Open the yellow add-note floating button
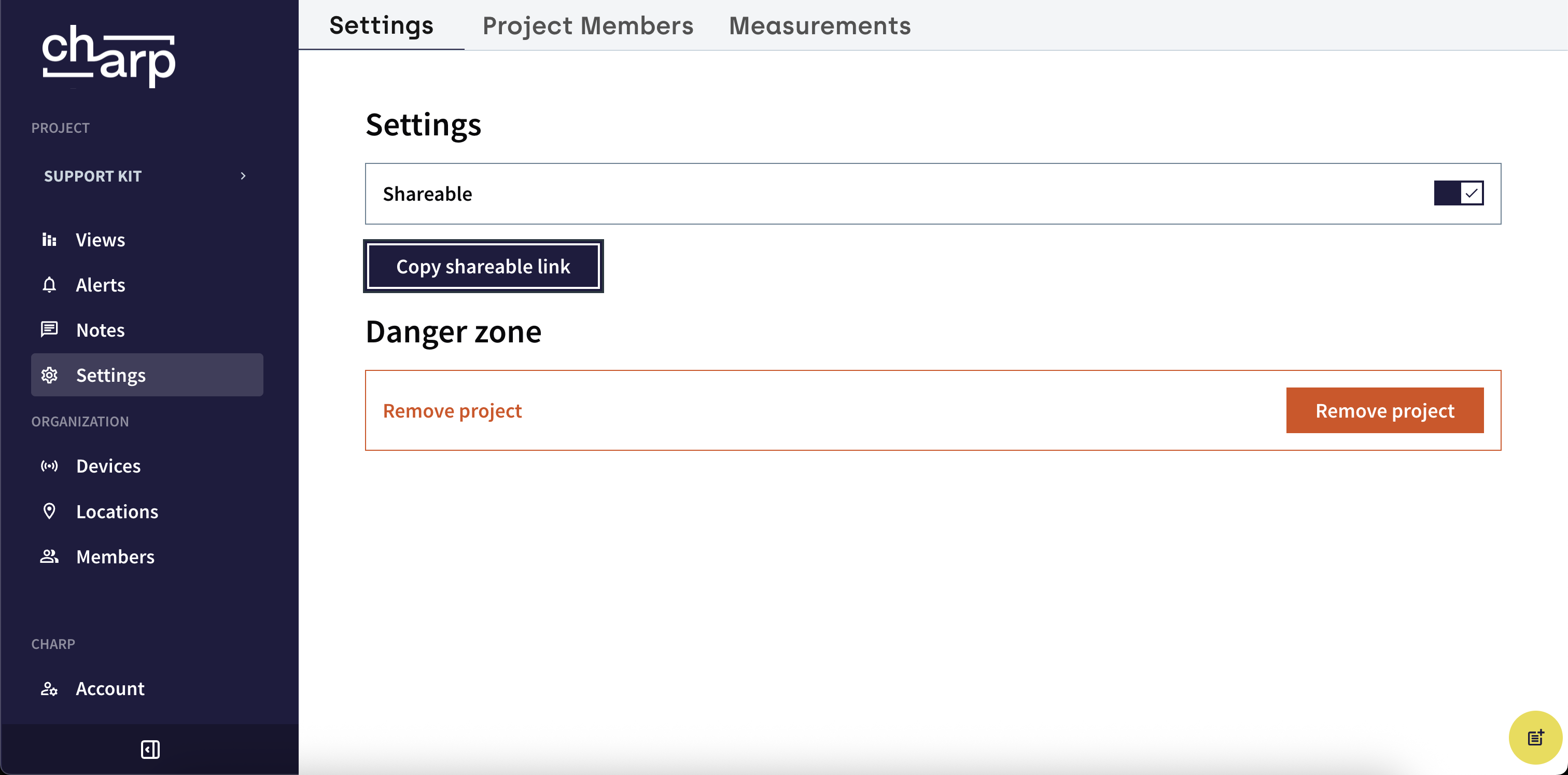 1535,737
